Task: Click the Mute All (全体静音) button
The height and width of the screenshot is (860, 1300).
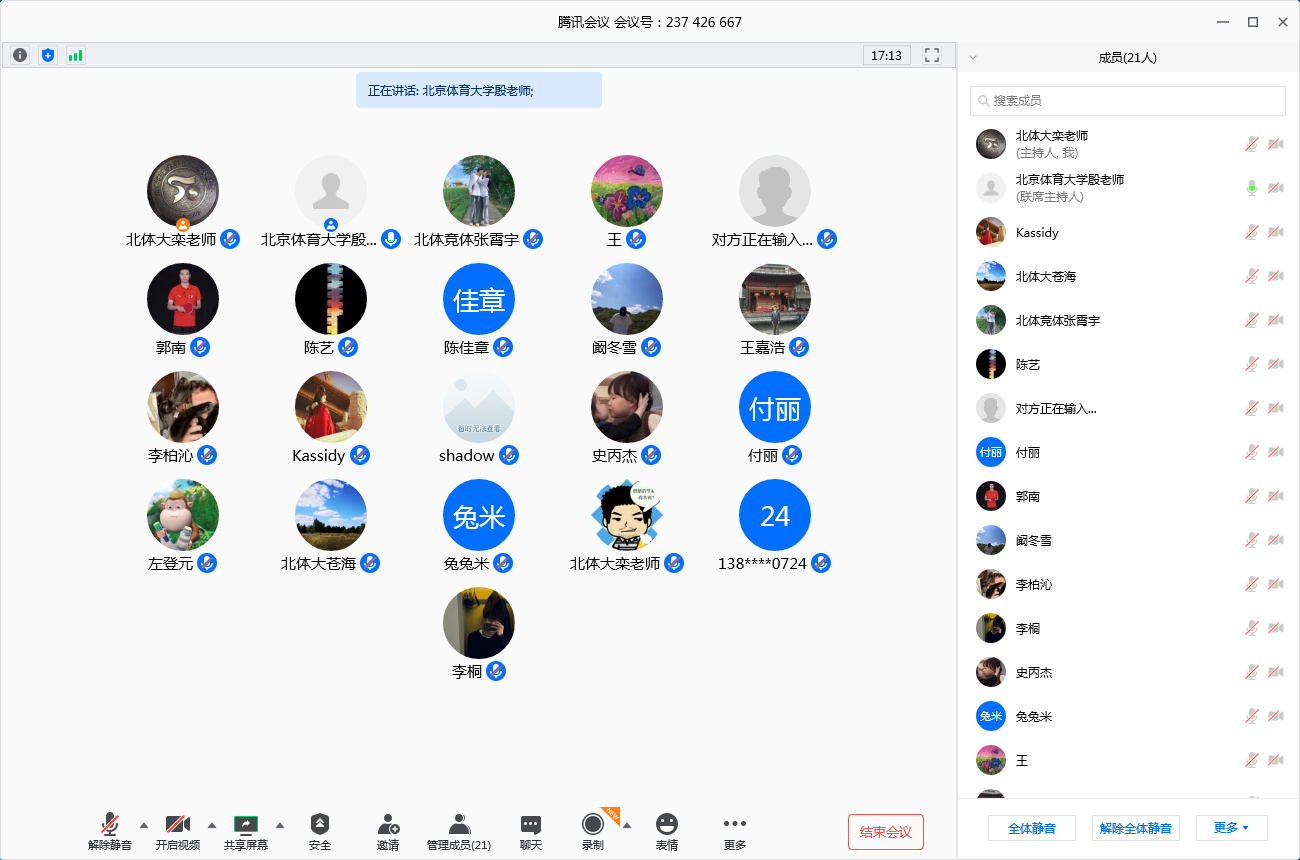Action: [x=1031, y=828]
